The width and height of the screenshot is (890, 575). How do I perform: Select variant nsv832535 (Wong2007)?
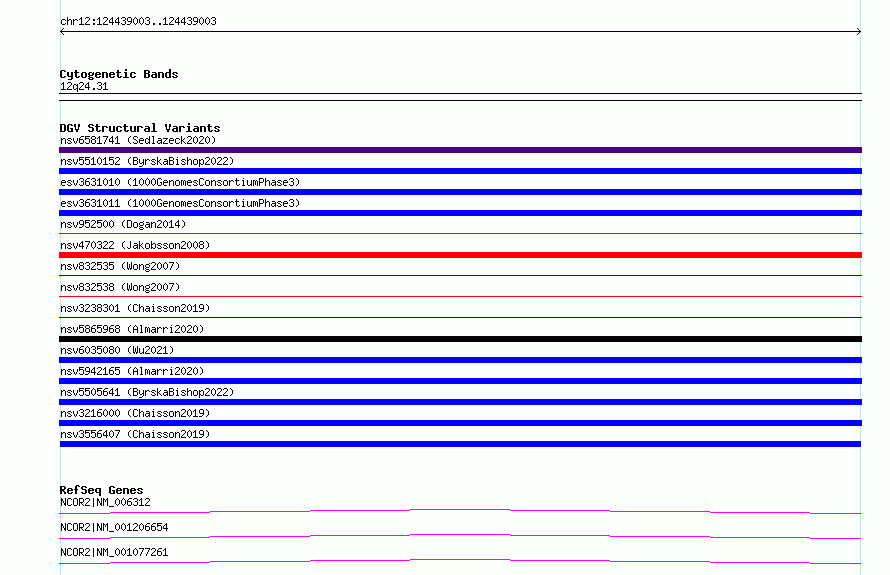pos(120,266)
